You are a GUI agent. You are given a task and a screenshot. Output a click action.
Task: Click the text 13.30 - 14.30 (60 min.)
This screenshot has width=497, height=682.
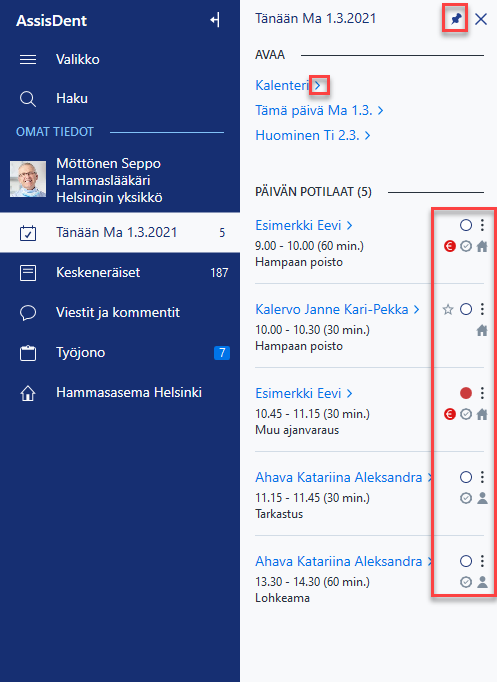(x=312, y=582)
